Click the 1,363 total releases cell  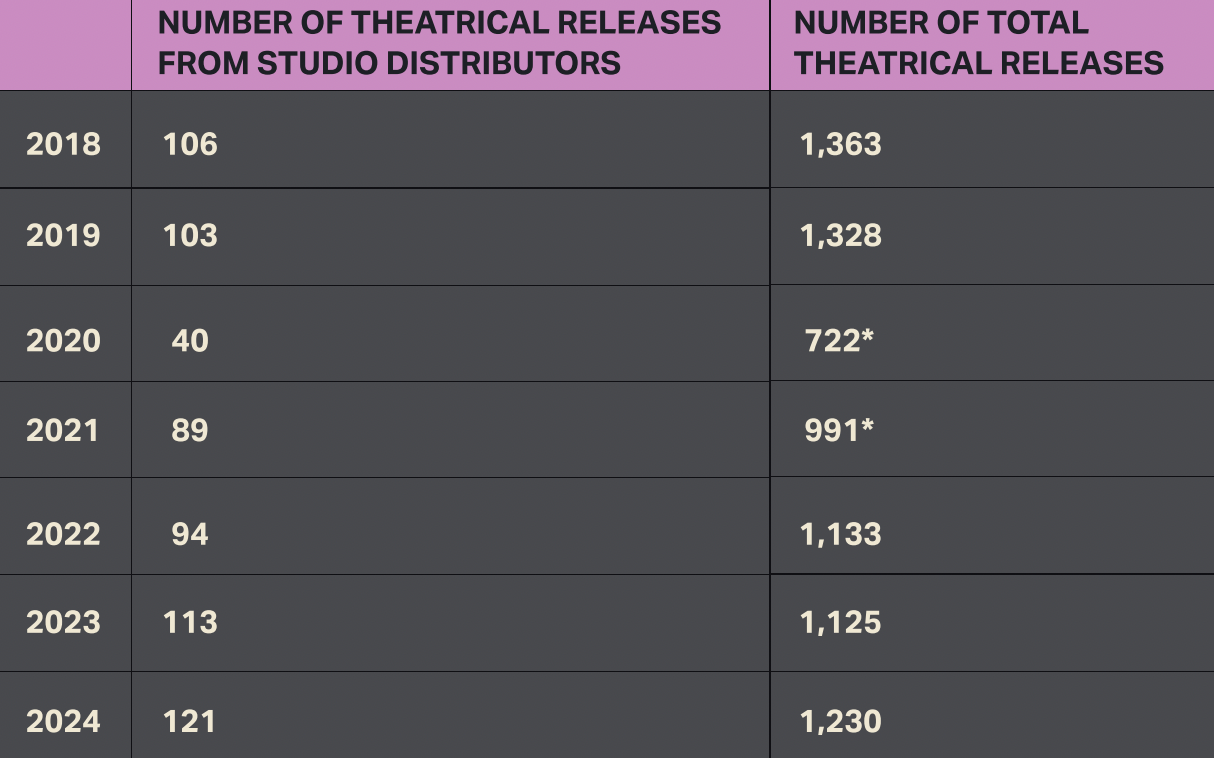click(x=841, y=144)
